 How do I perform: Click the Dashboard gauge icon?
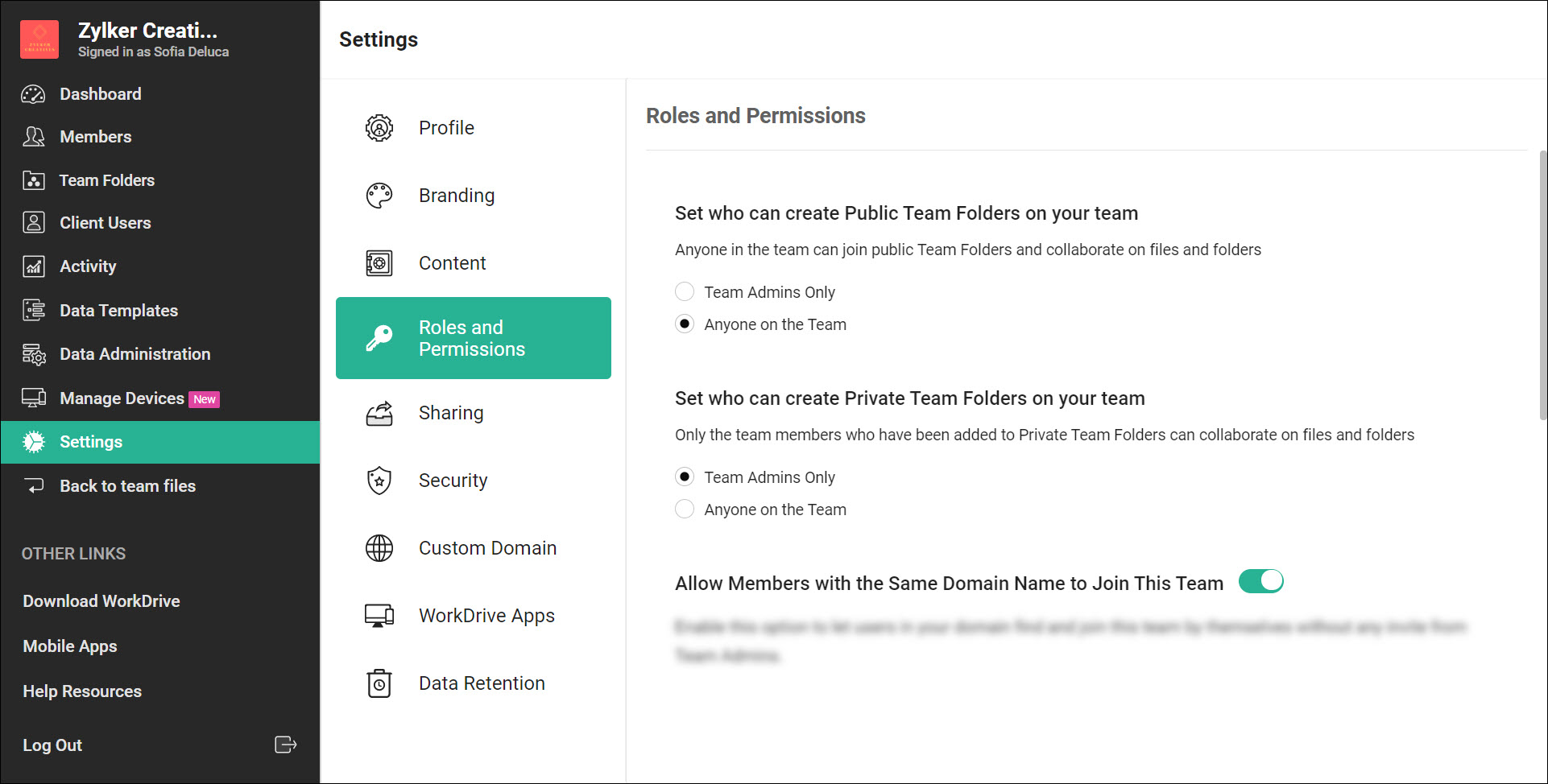click(34, 94)
